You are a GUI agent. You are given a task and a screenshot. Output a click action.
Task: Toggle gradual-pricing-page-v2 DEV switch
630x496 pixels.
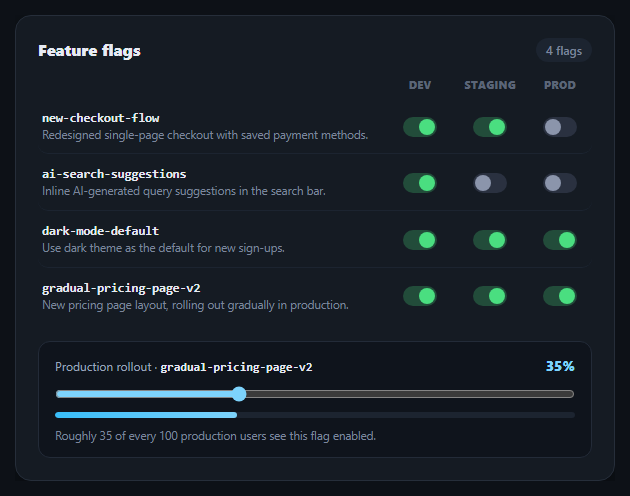pyautogui.click(x=419, y=296)
